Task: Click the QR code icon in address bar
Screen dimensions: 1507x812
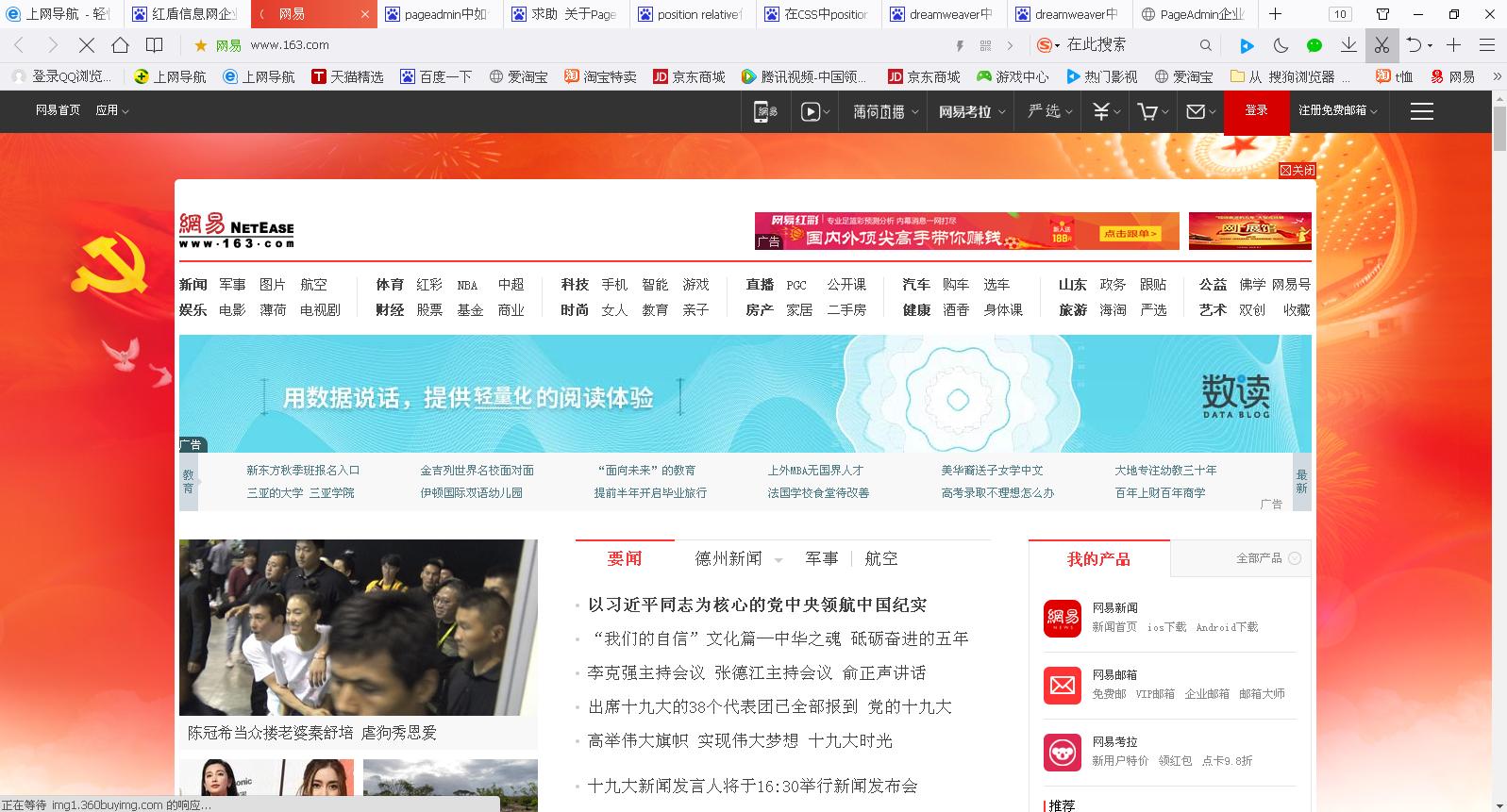Action: tap(985, 45)
